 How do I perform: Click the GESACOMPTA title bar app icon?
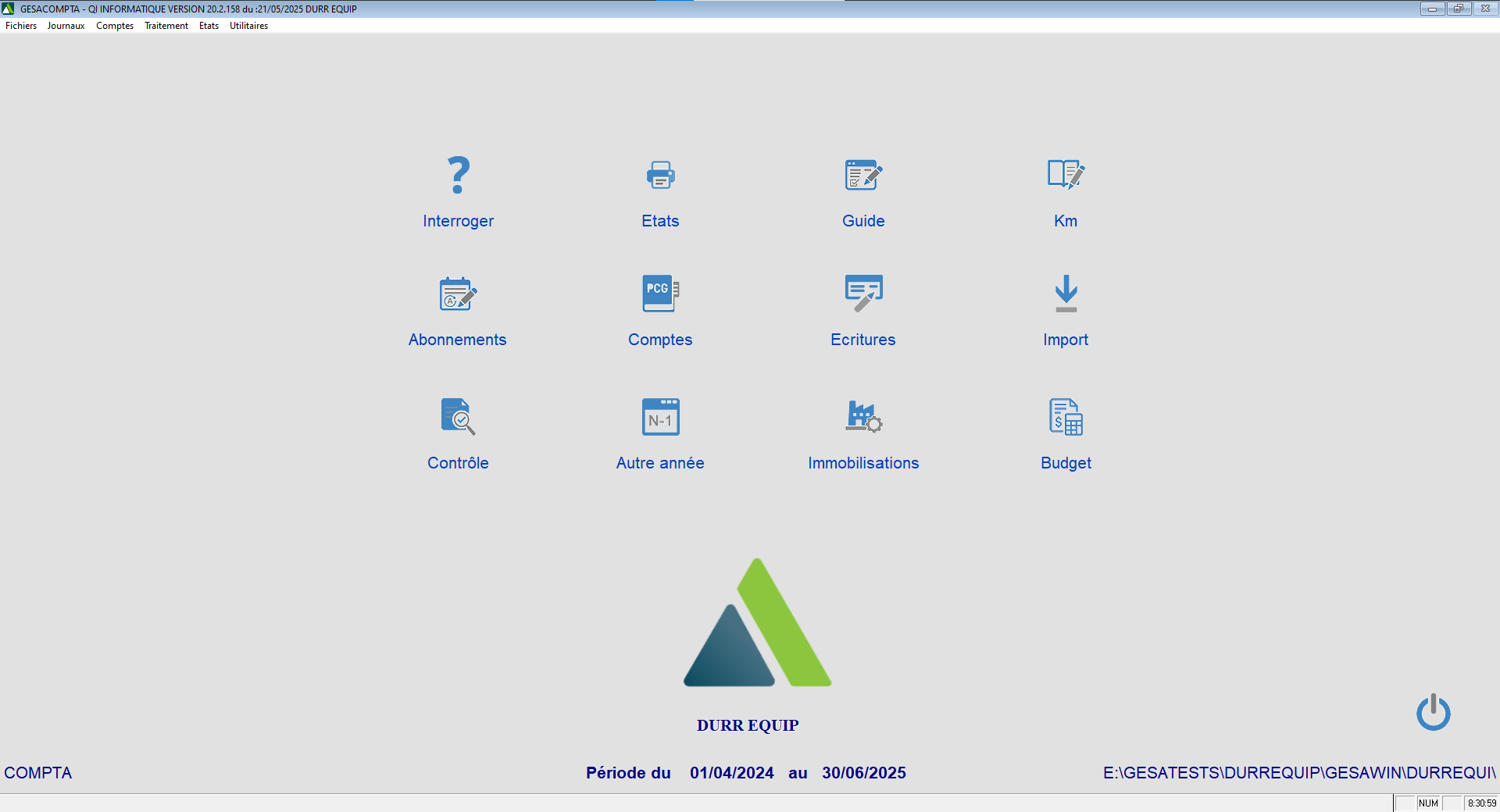(8, 9)
